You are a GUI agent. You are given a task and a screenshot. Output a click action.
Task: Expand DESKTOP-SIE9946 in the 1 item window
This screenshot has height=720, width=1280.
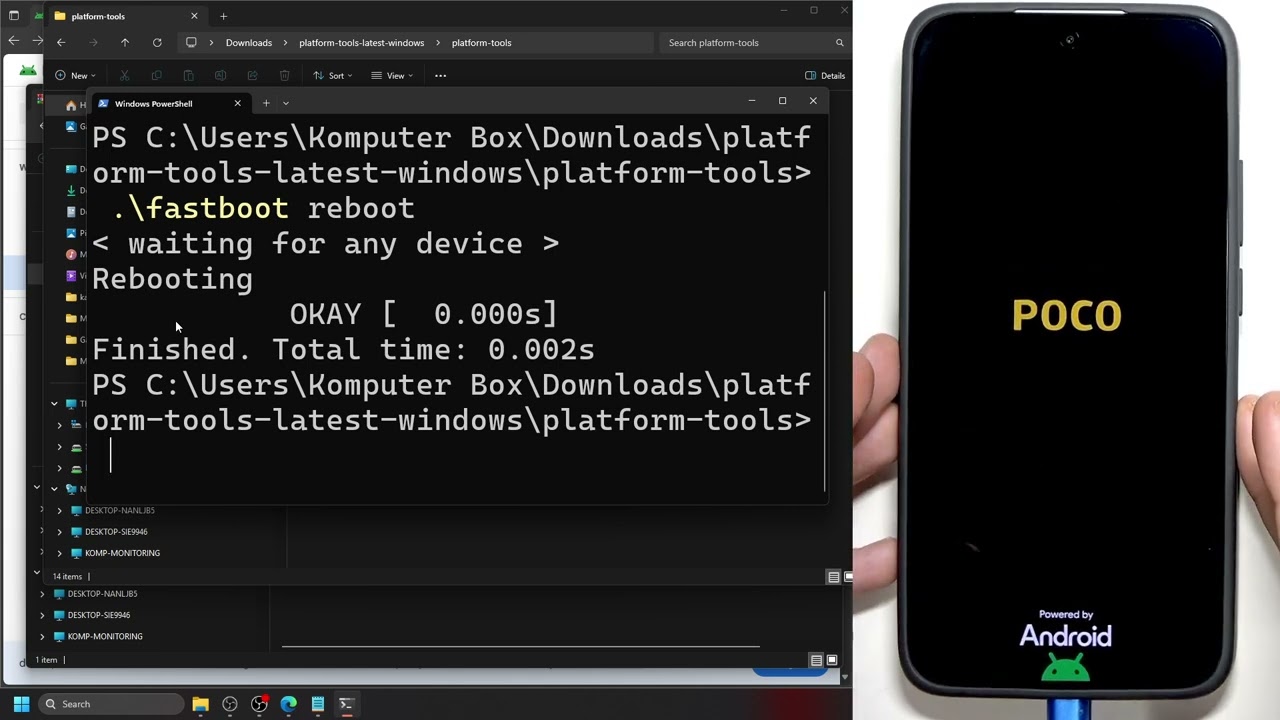[42, 615]
